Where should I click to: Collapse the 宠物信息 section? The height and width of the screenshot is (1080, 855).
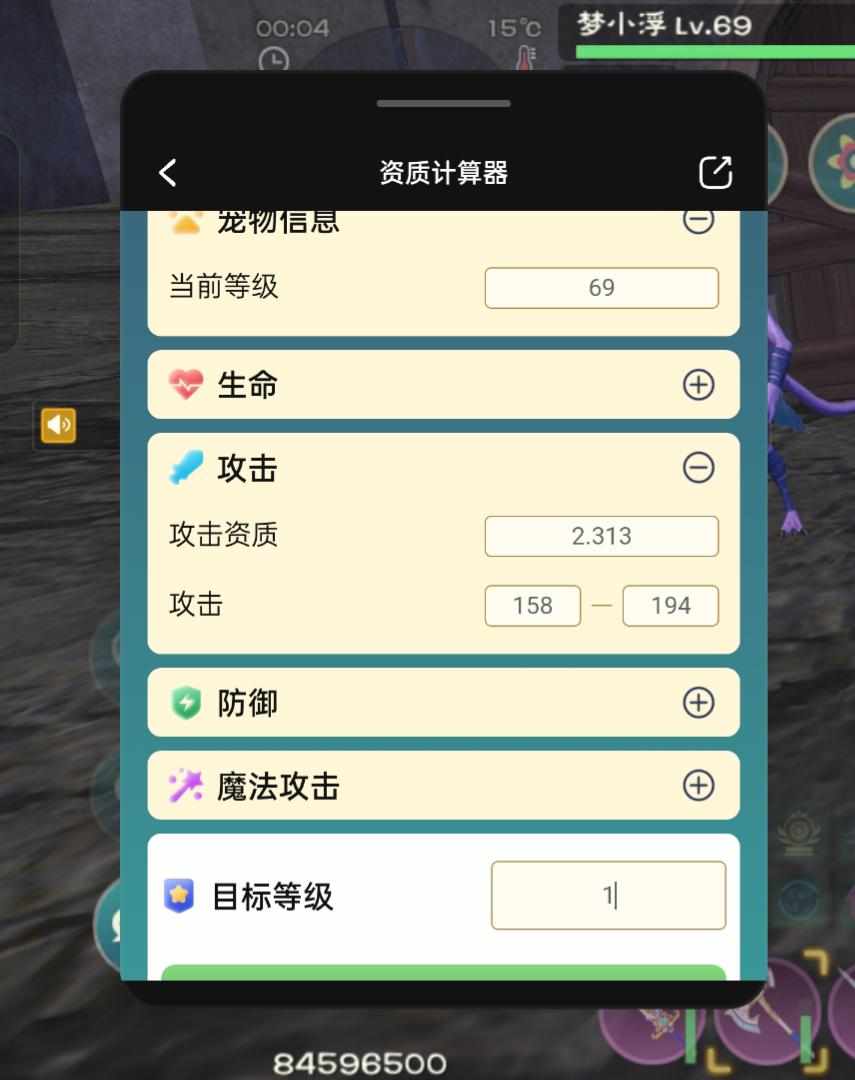(698, 220)
